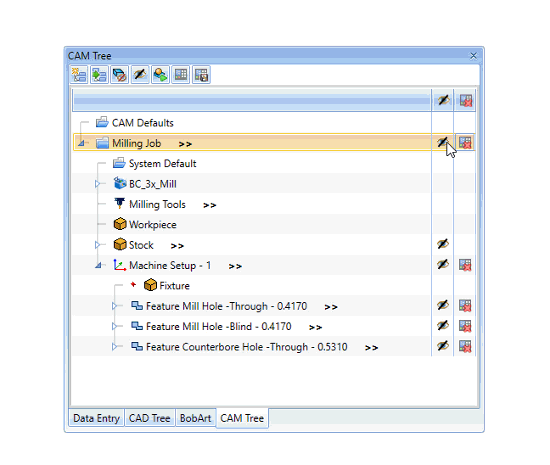The image size is (550, 465).
Task: Expand Feature Mill Hole -Through - 0.4170 node
Action: click(114, 306)
